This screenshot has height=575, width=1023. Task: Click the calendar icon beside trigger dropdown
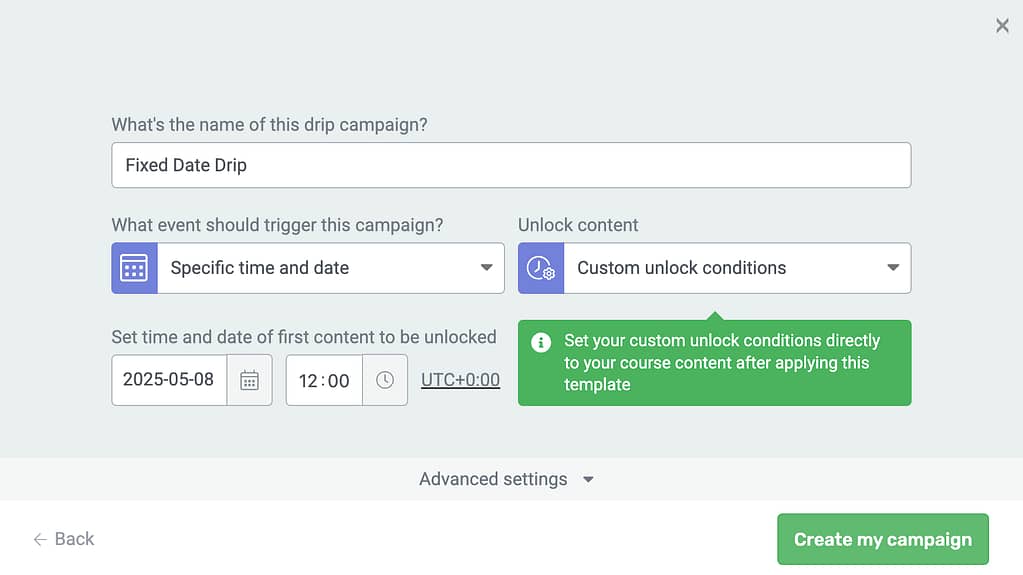[x=134, y=268]
